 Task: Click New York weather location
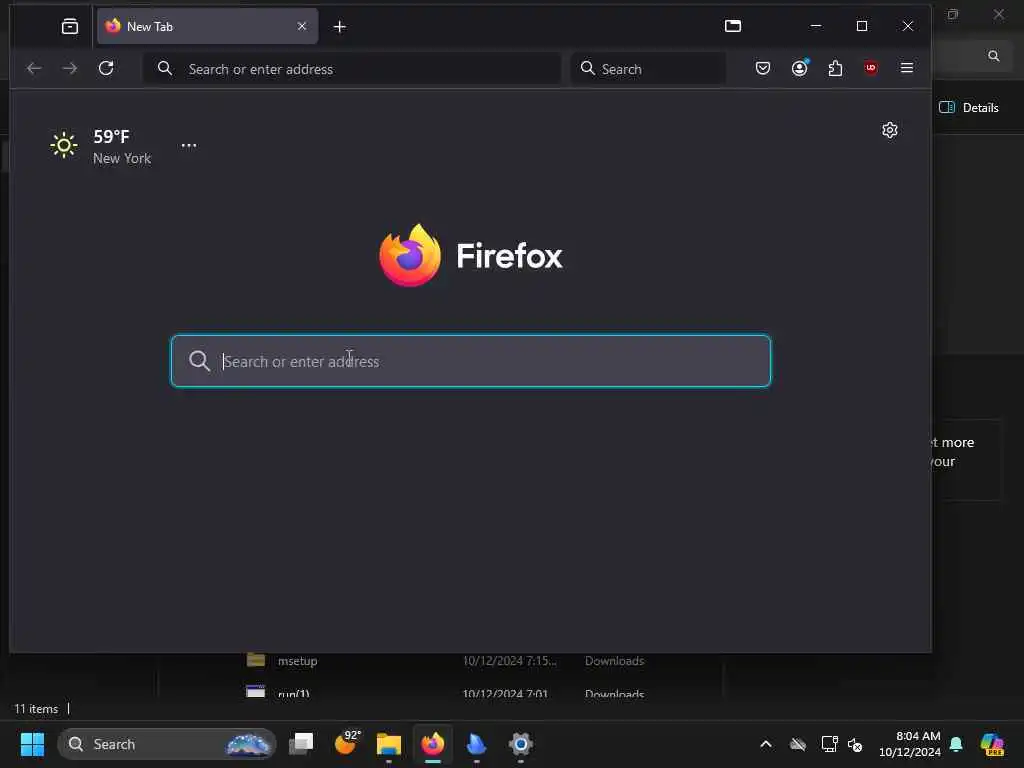click(x=122, y=159)
